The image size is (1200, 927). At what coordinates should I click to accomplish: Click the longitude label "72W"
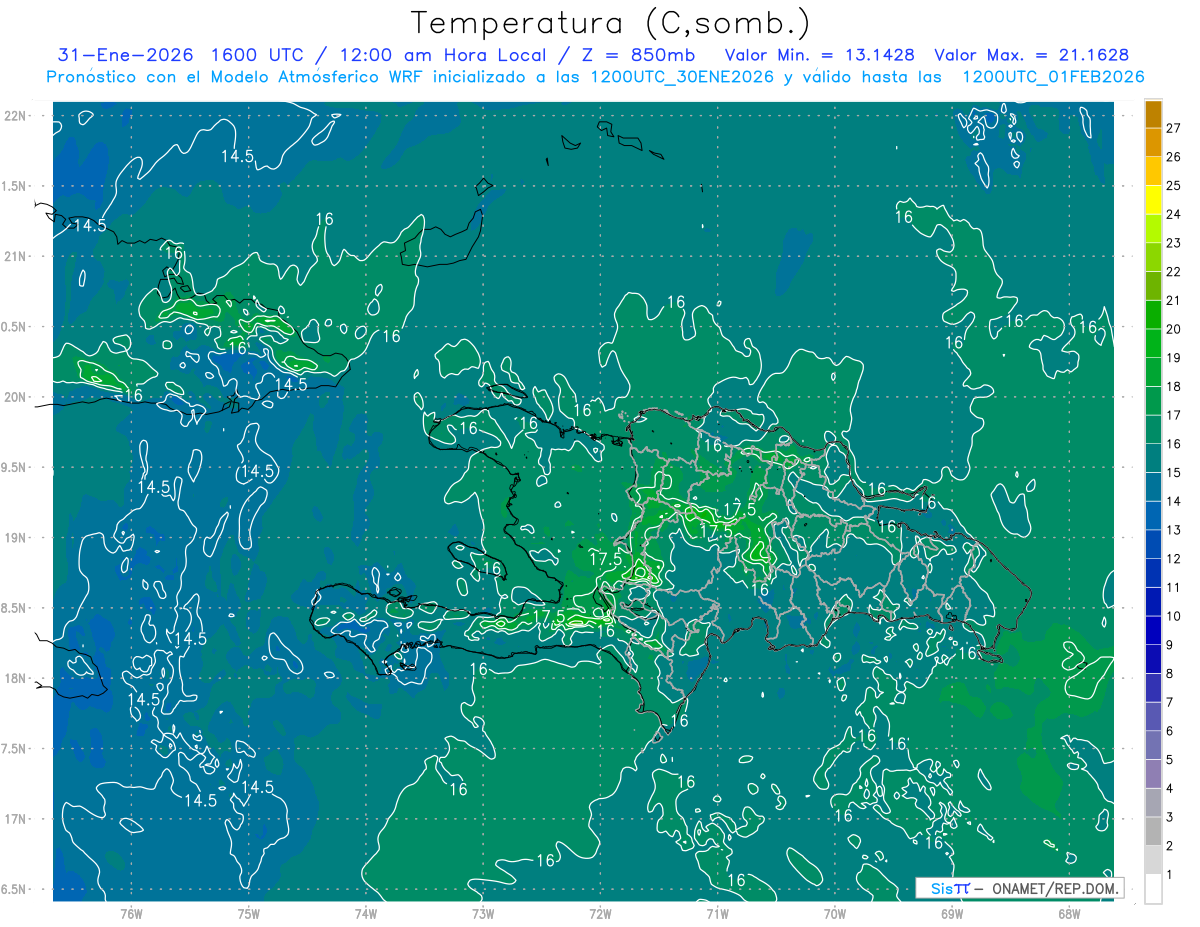pos(600,914)
